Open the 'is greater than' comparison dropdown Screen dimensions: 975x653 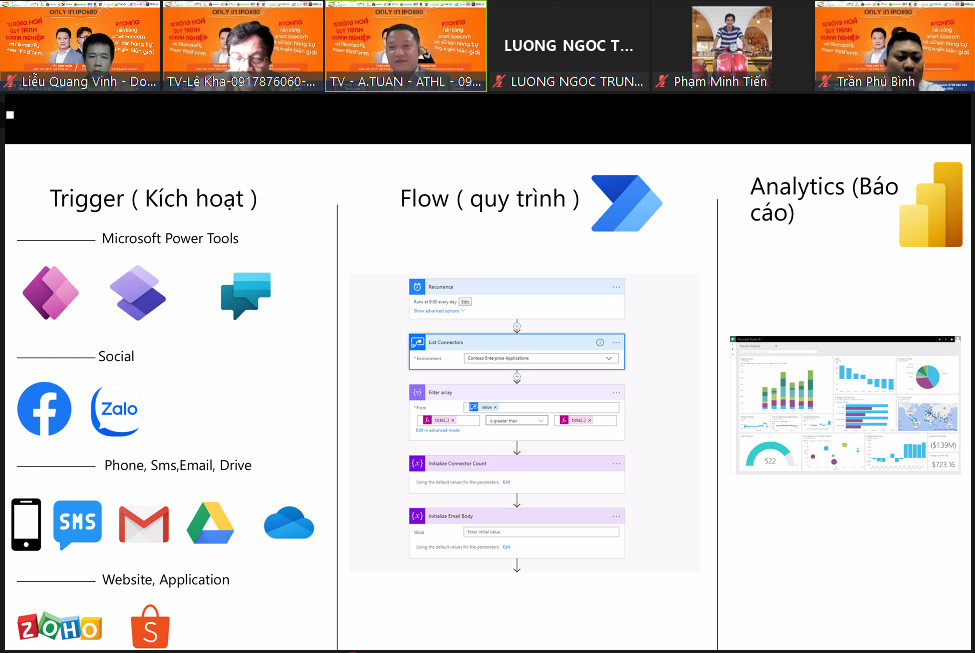click(517, 420)
